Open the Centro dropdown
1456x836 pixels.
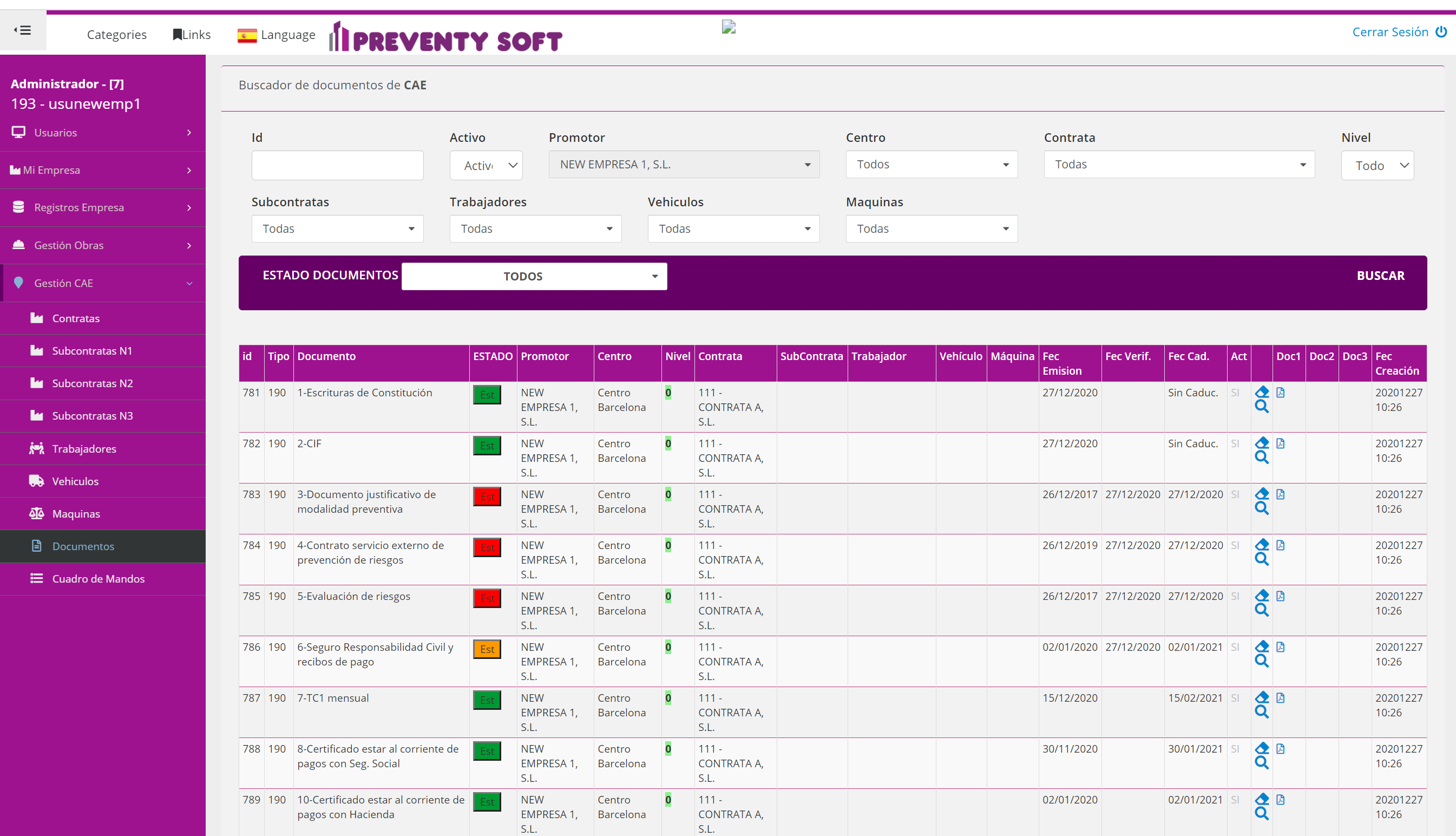[931, 164]
